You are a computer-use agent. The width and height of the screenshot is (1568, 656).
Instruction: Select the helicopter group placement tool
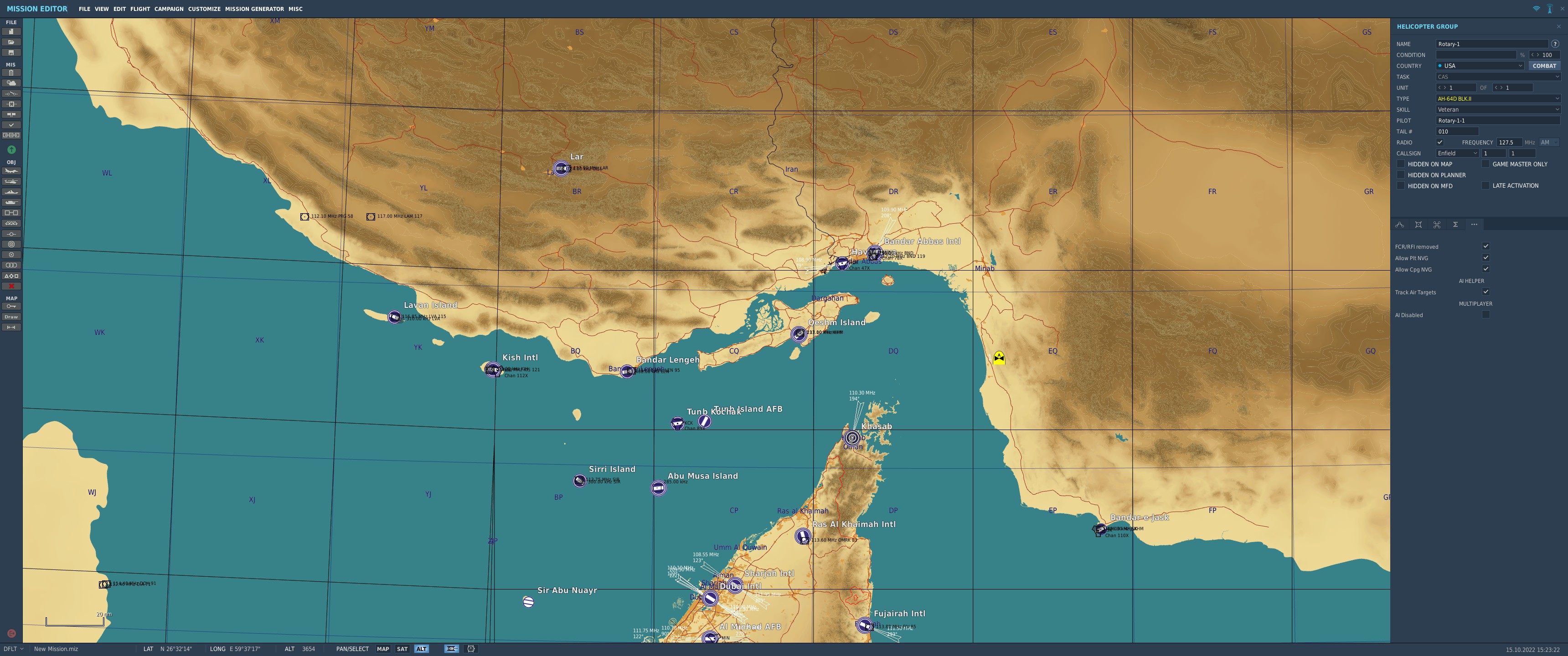11,182
